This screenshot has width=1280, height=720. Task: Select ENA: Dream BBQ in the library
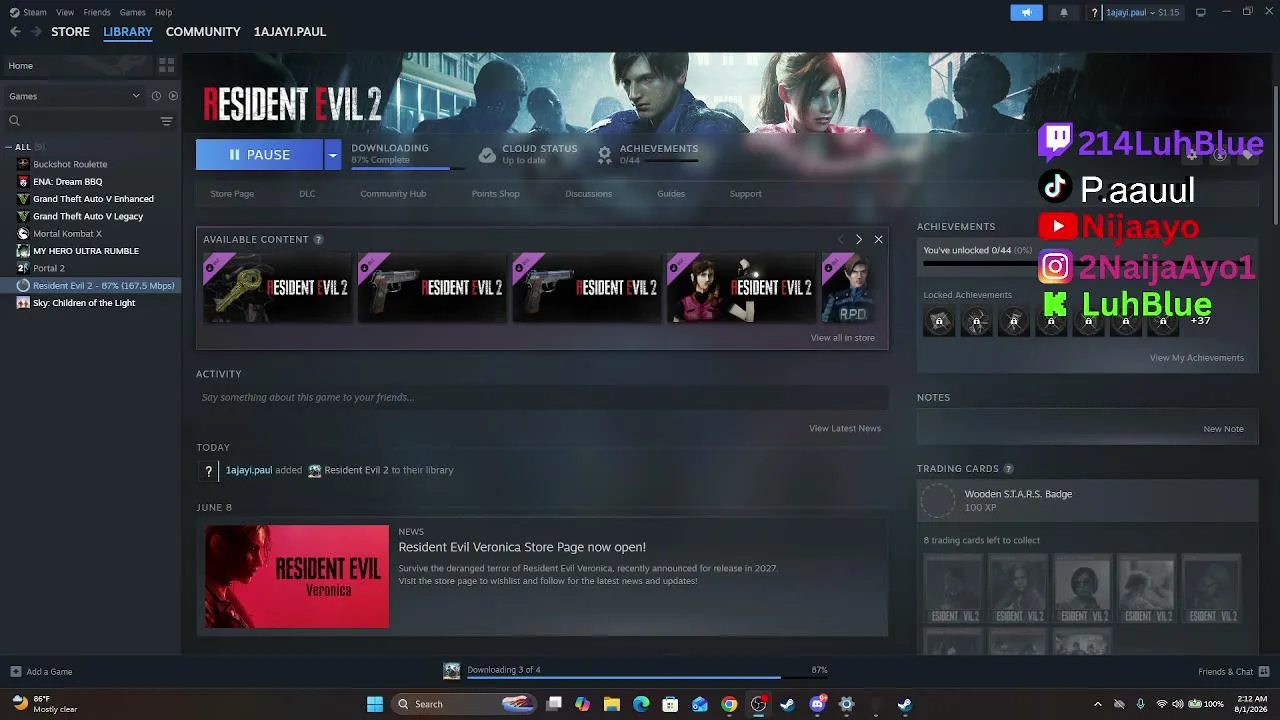click(67, 182)
